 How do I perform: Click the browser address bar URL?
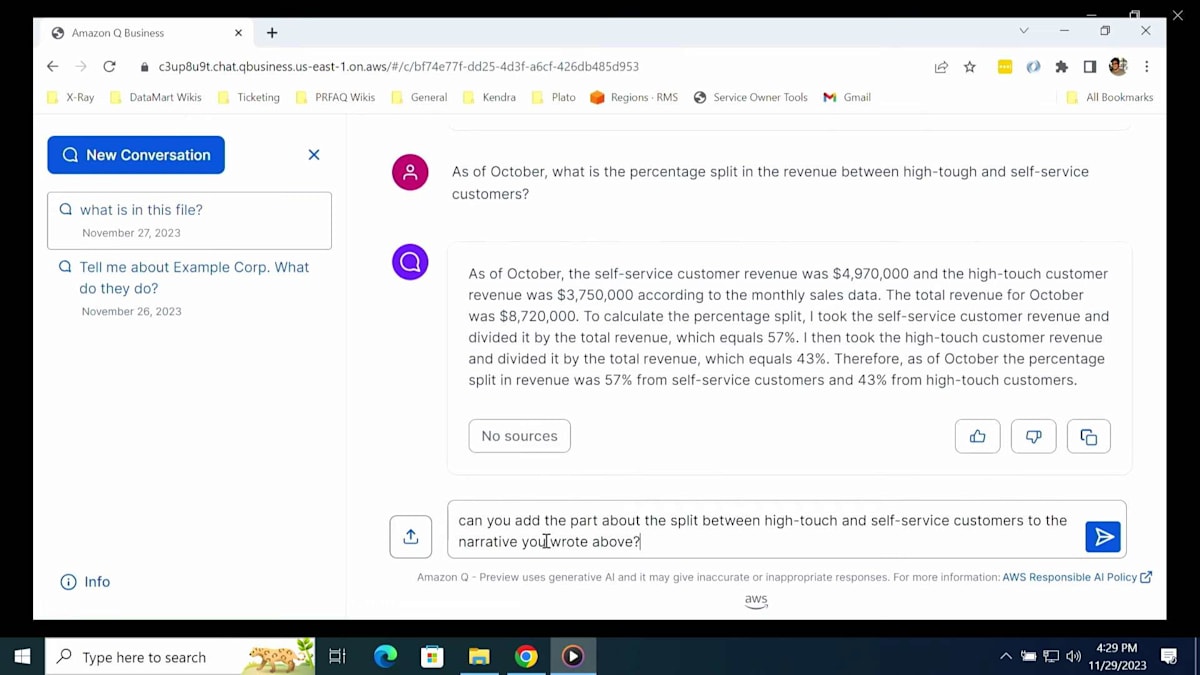(398, 67)
